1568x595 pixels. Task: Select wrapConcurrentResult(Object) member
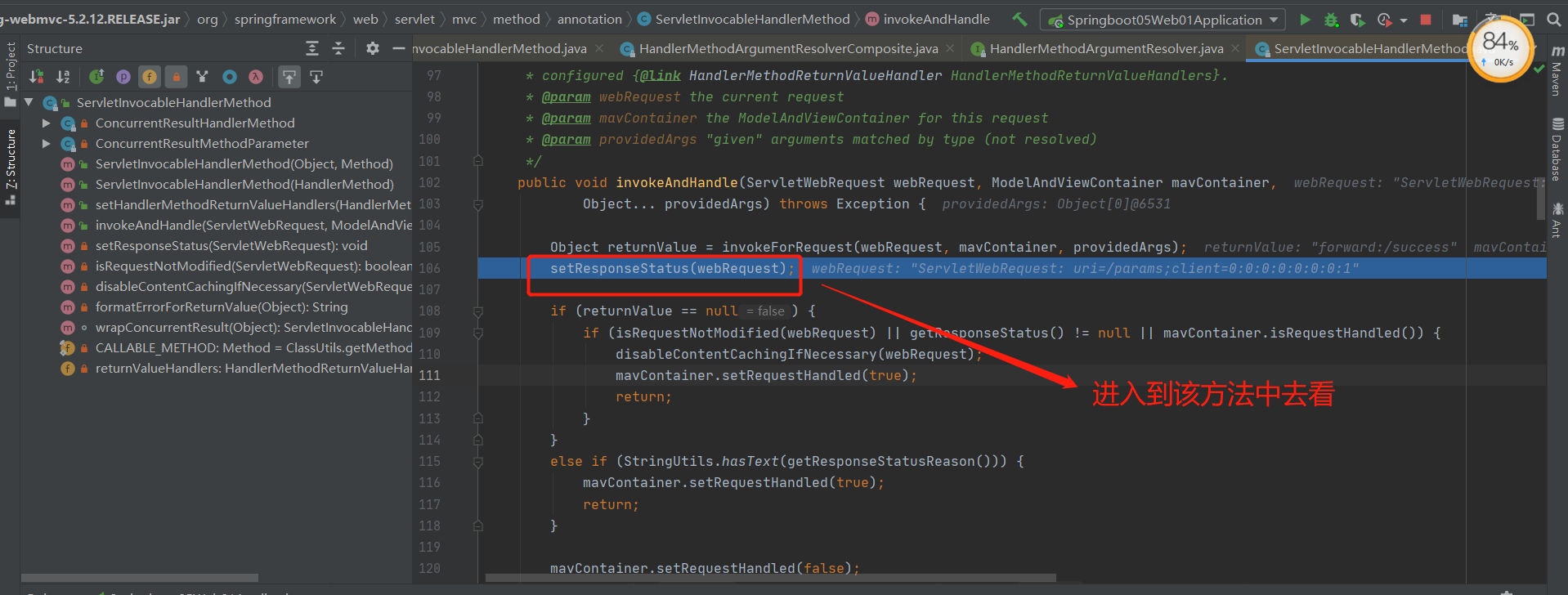tap(253, 327)
